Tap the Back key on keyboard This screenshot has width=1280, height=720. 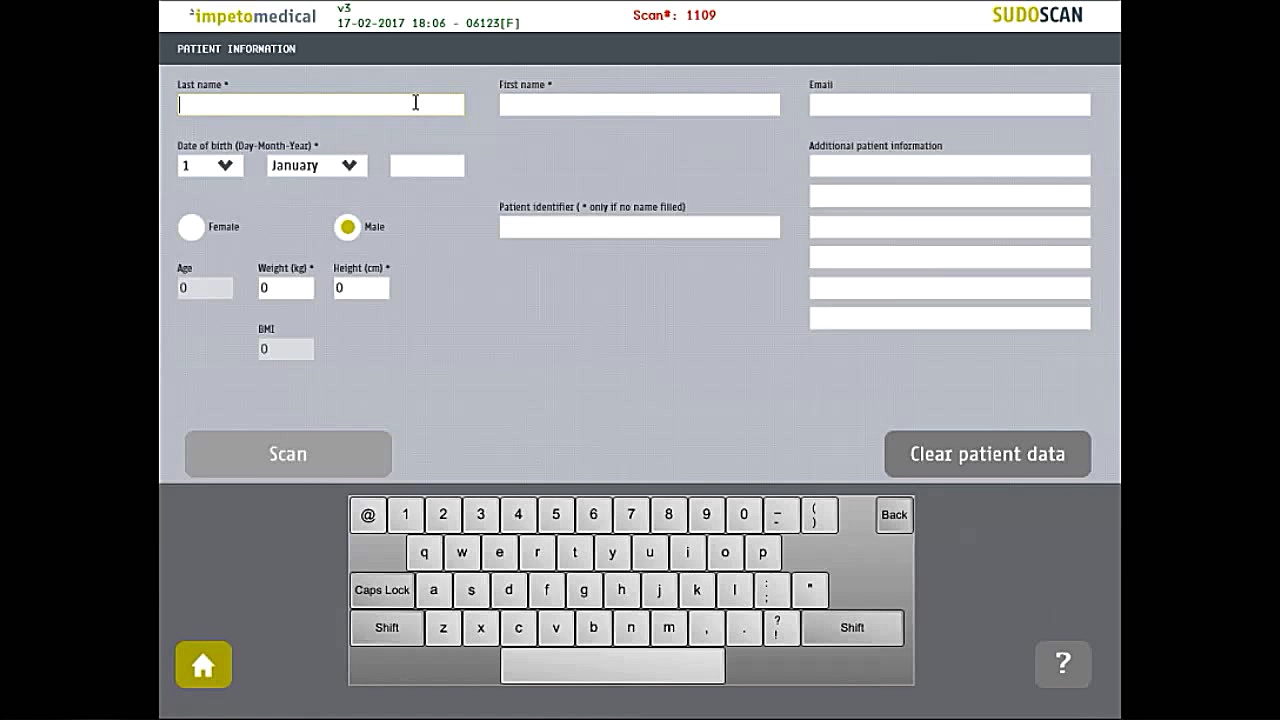[894, 515]
